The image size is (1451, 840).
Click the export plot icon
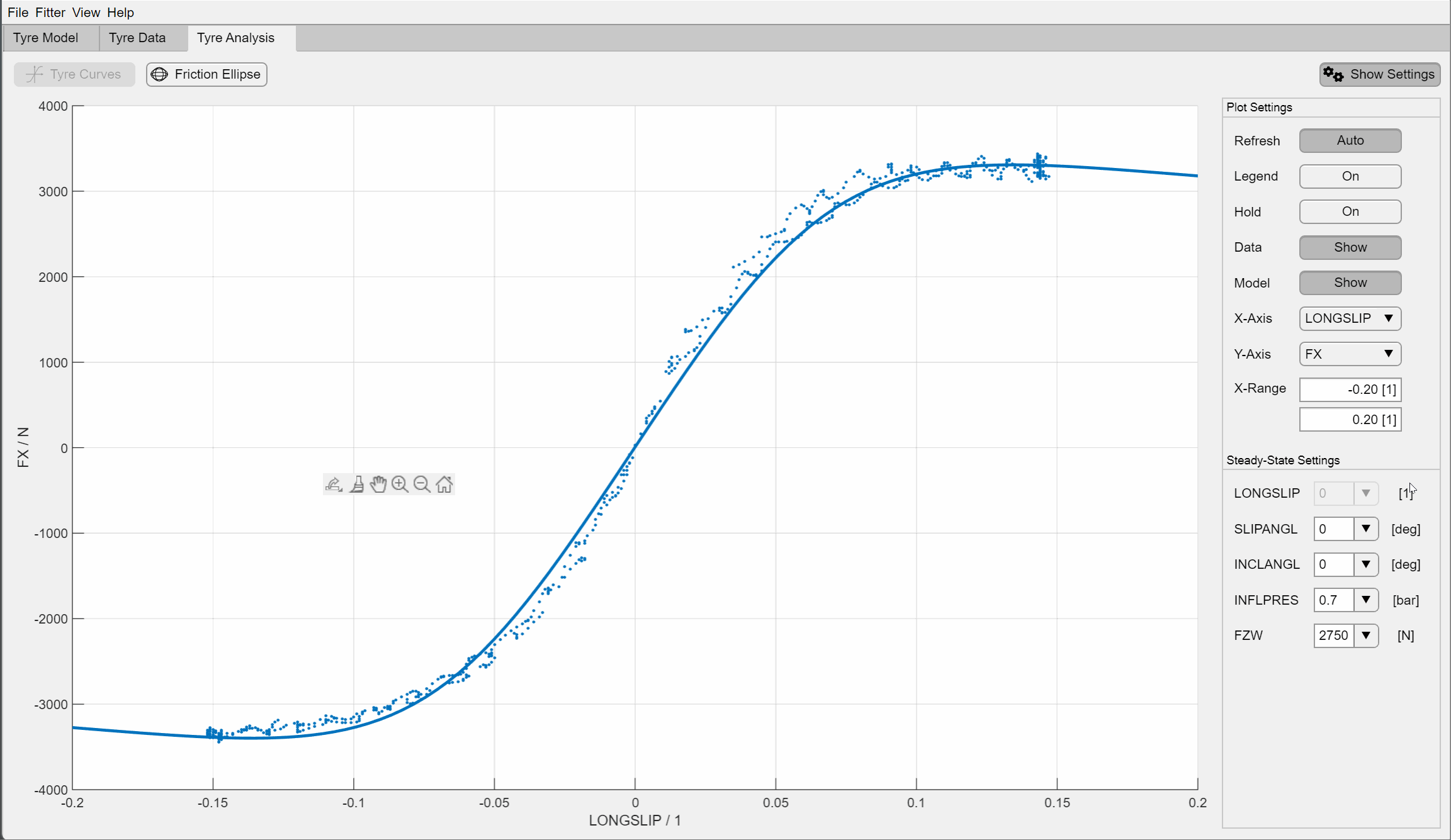(334, 484)
